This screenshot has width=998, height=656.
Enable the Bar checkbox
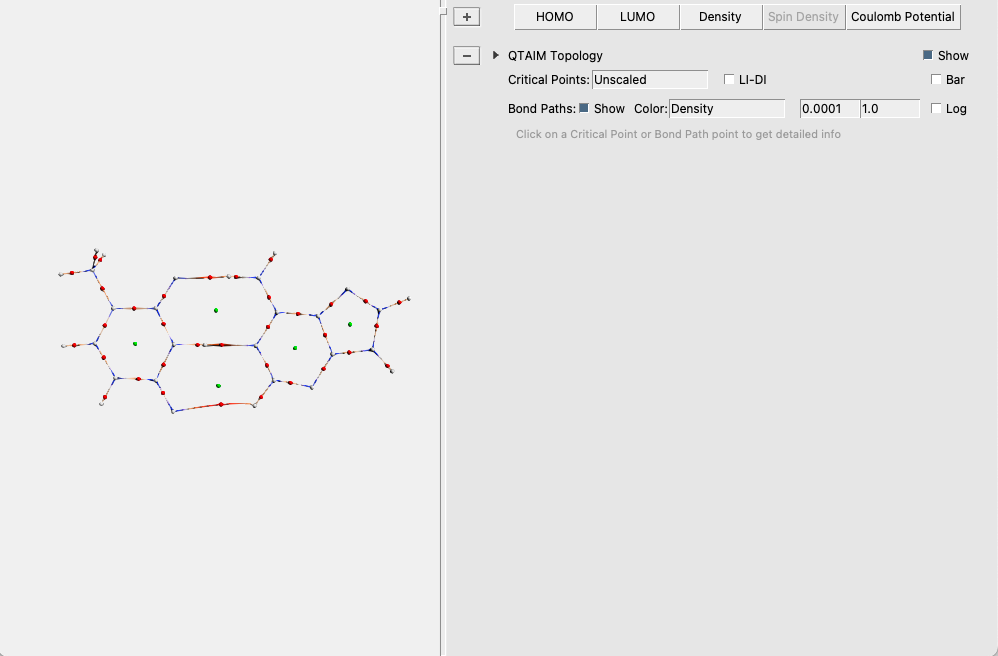(x=935, y=79)
